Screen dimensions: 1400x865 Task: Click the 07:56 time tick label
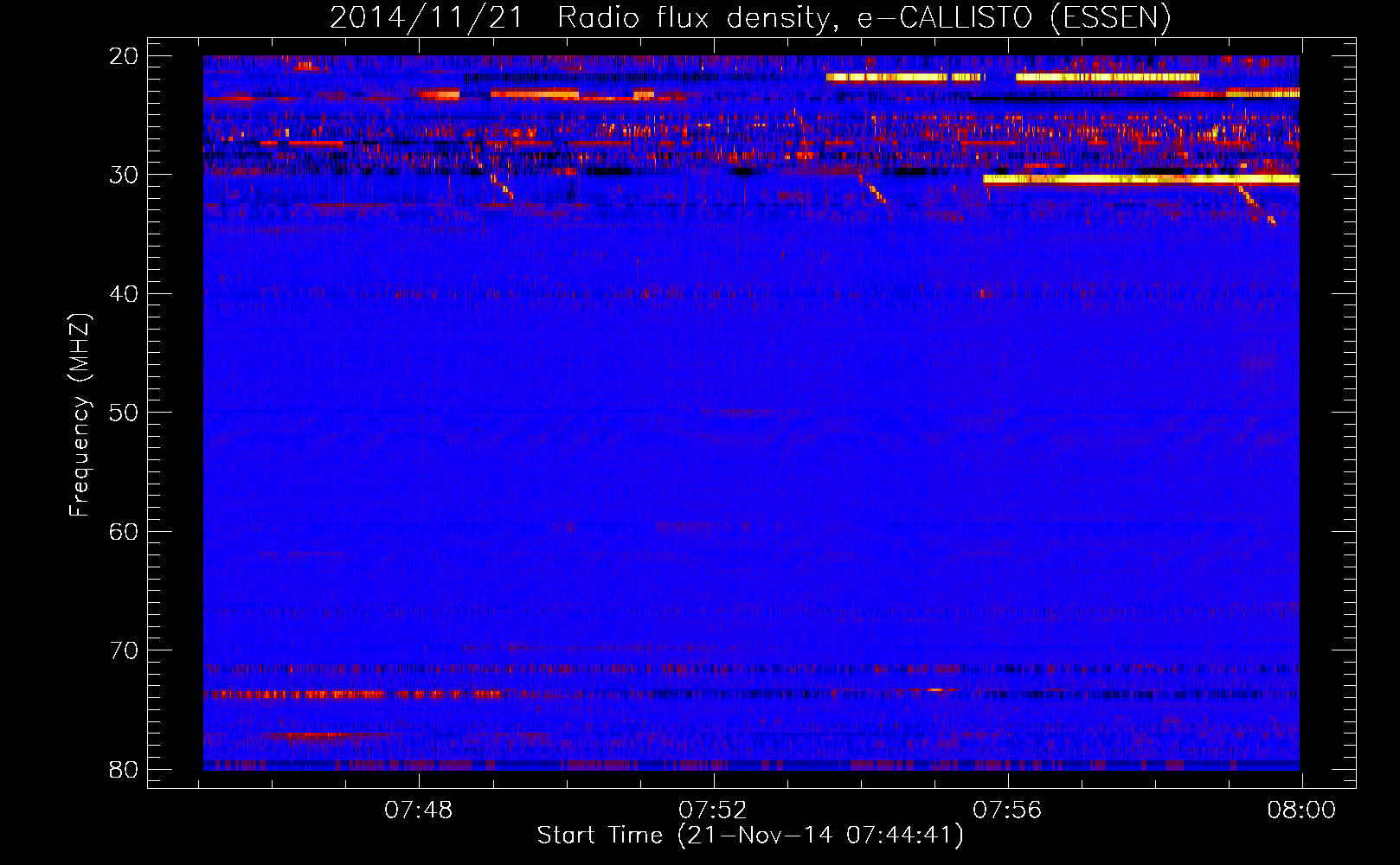point(1007,811)
